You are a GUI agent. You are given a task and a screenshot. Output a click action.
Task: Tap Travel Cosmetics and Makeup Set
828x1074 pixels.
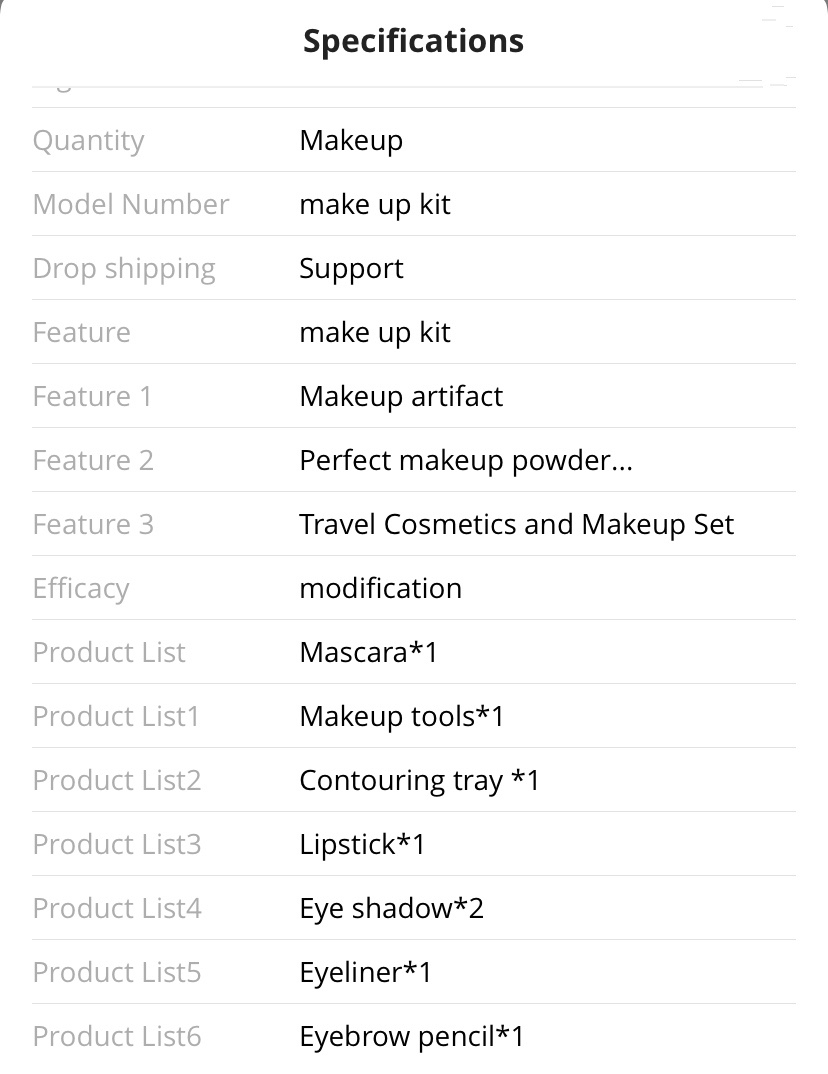[x=517, y=525]
